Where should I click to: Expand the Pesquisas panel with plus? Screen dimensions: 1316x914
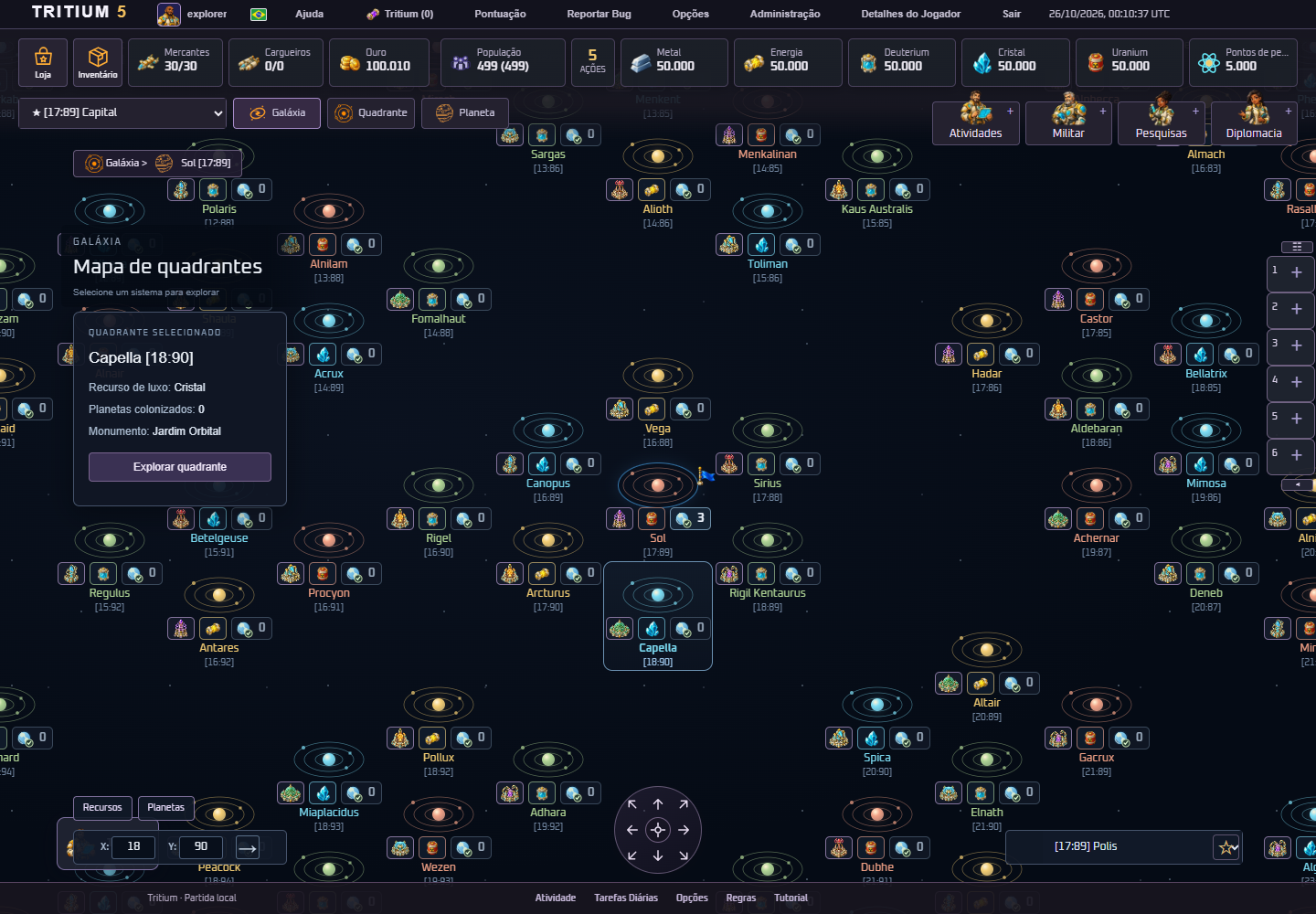1195,111
